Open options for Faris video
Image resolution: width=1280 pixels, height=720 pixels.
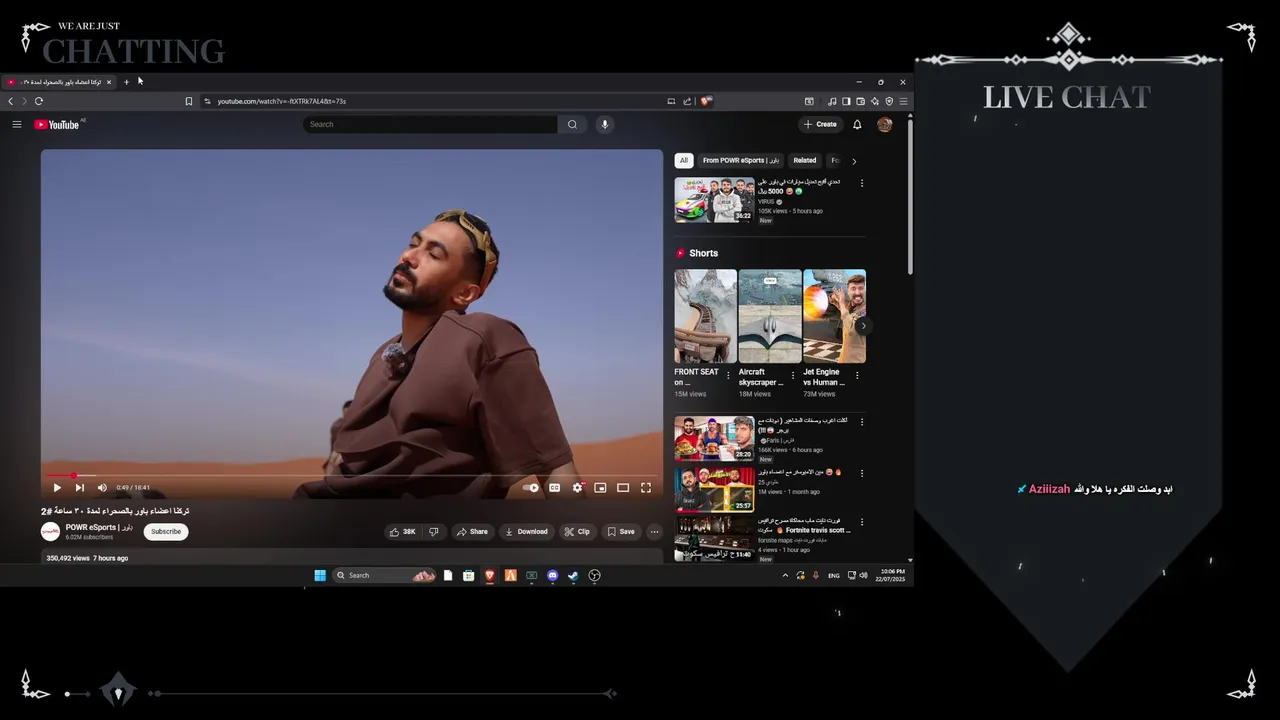pos(862,422)
